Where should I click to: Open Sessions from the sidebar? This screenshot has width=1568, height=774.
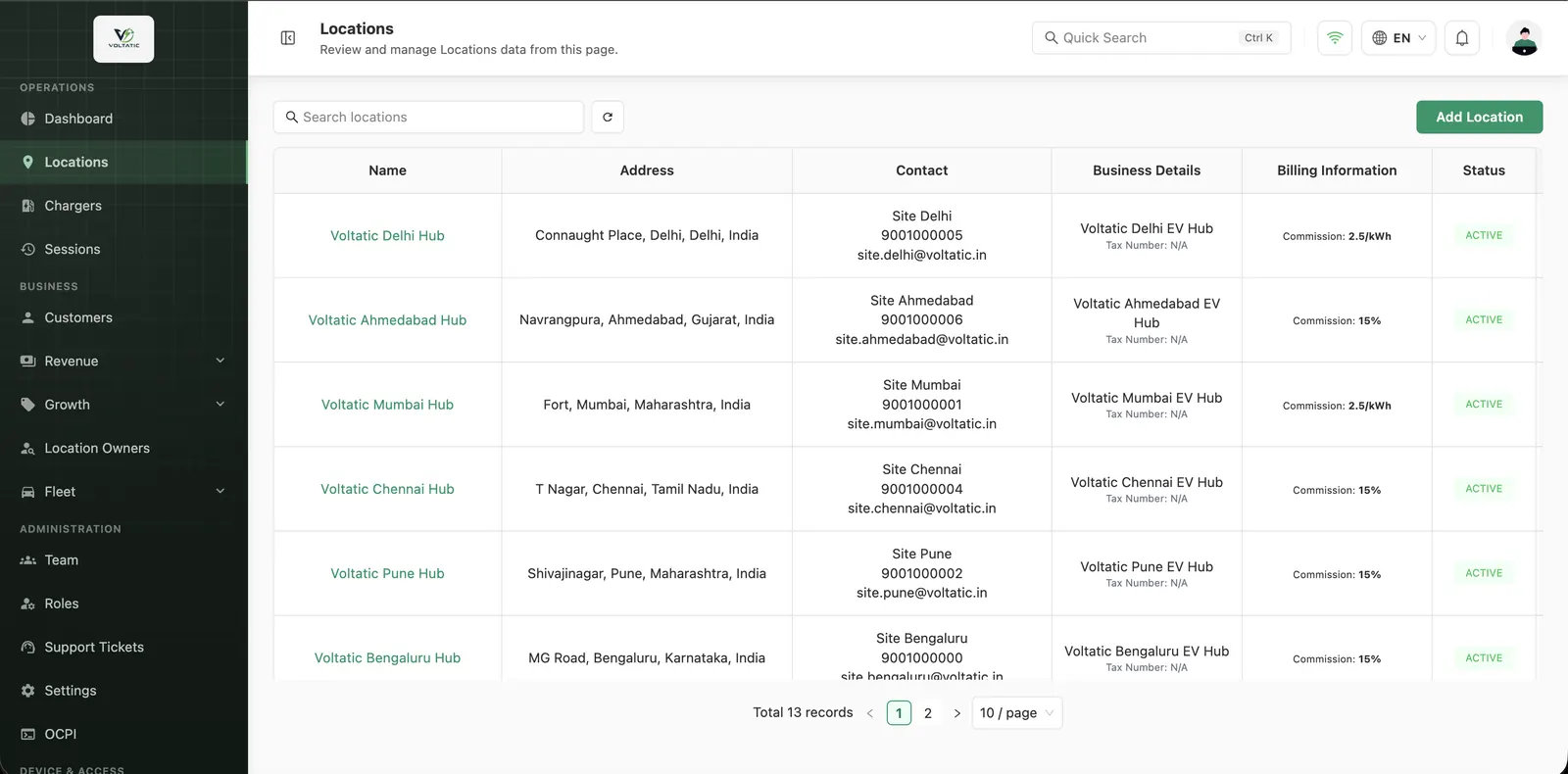(x=123, y=250)
